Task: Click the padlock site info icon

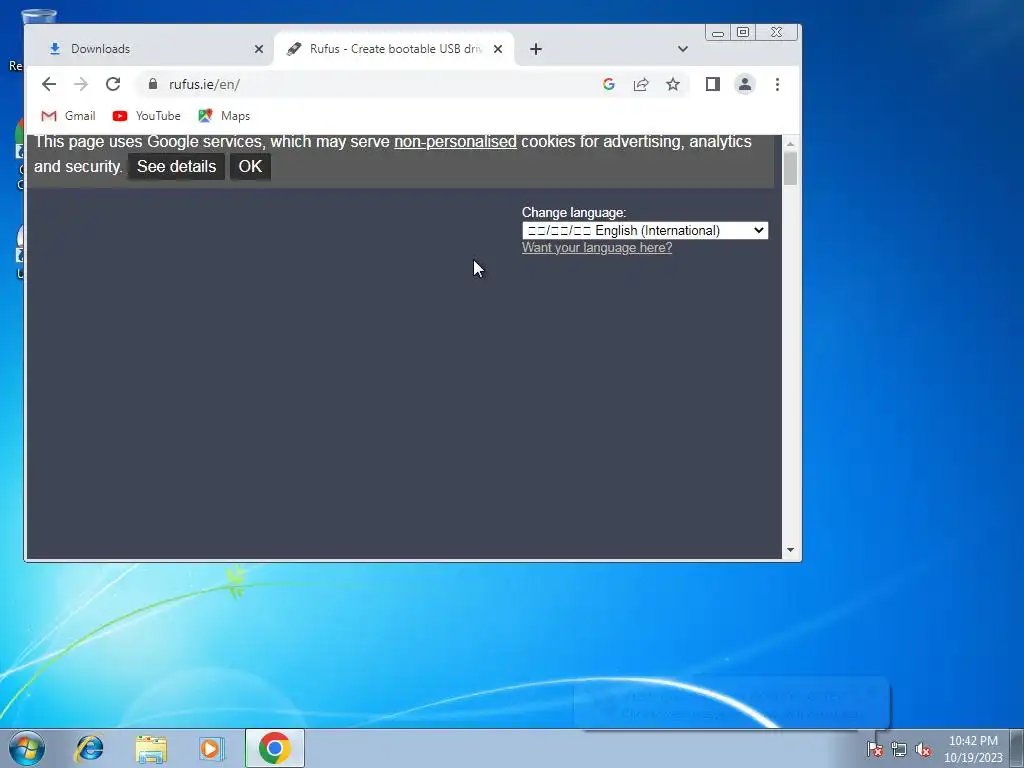Action: [153, 84]
